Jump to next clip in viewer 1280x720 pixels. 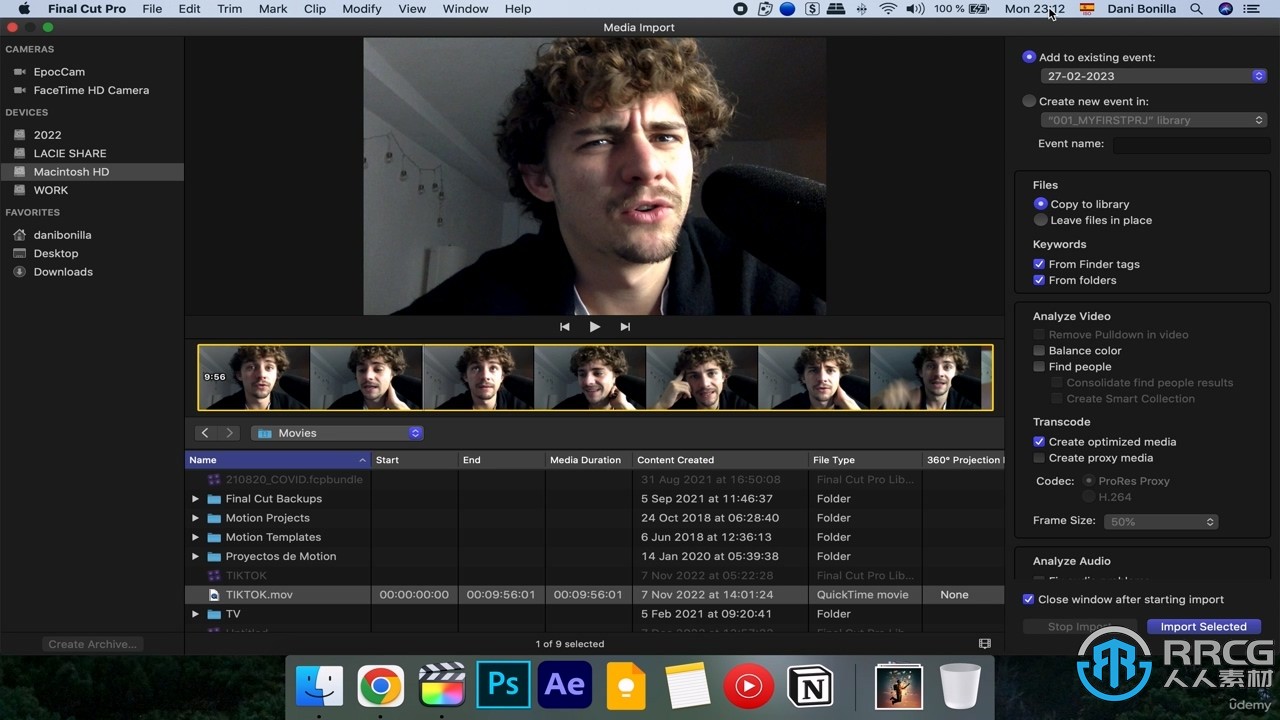tap(625, 327)
